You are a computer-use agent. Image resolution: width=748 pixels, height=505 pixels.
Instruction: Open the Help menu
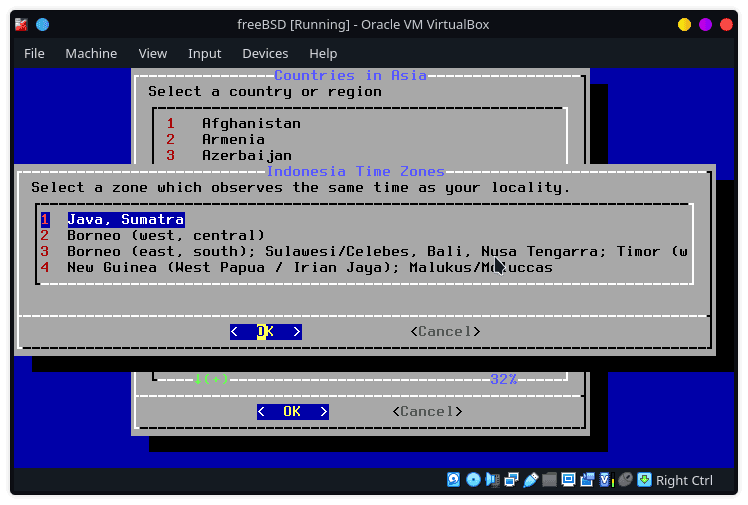(x=323, y=53)
